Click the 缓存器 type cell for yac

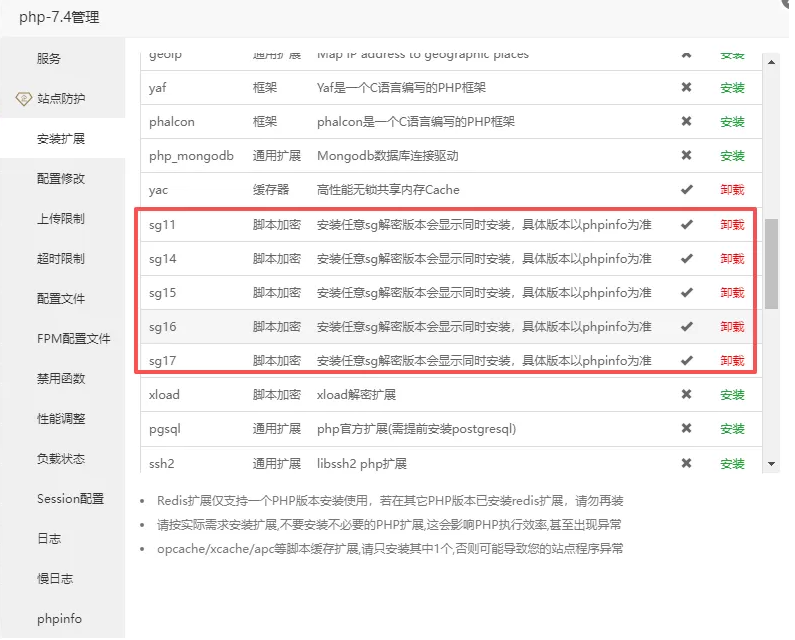[x=271, y=190]
